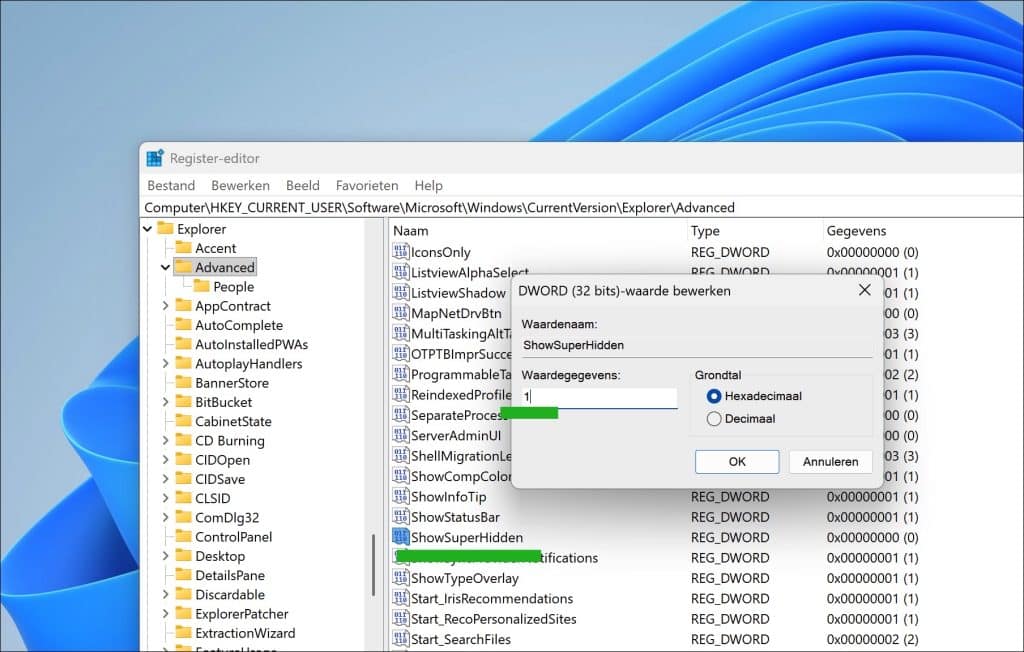Open the Favorieten menu
Screen dimensions: 1024x652
coord(367,186)
